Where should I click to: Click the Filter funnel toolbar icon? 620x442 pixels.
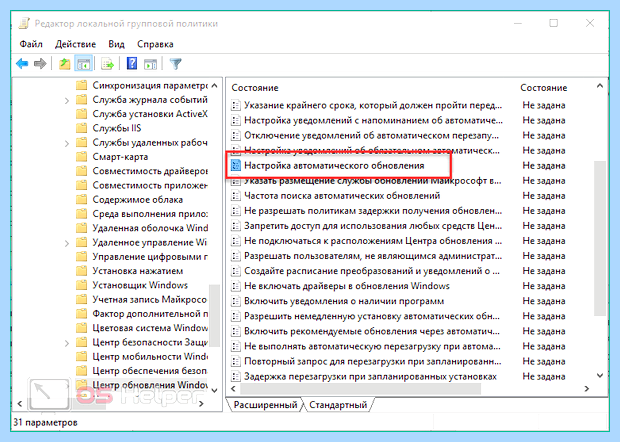(176, 64)
